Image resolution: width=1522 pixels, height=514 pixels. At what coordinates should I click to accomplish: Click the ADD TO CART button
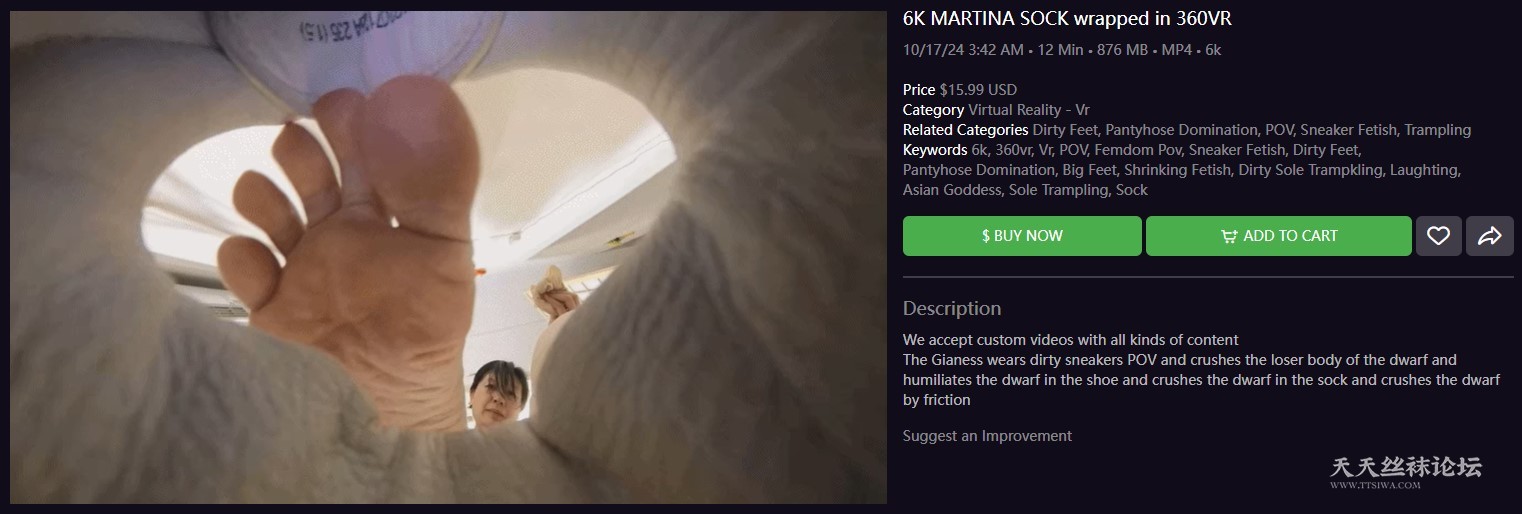[x=1279, y=236]
